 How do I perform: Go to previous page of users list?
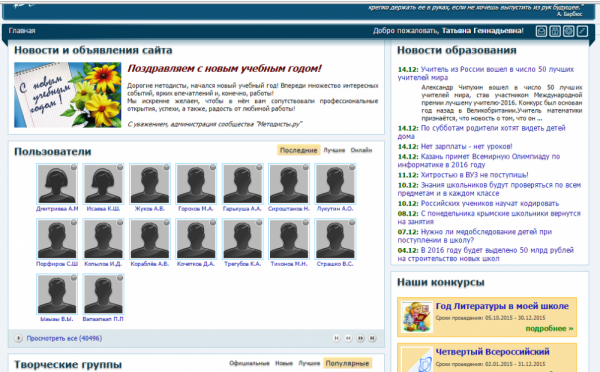[348, 338]
